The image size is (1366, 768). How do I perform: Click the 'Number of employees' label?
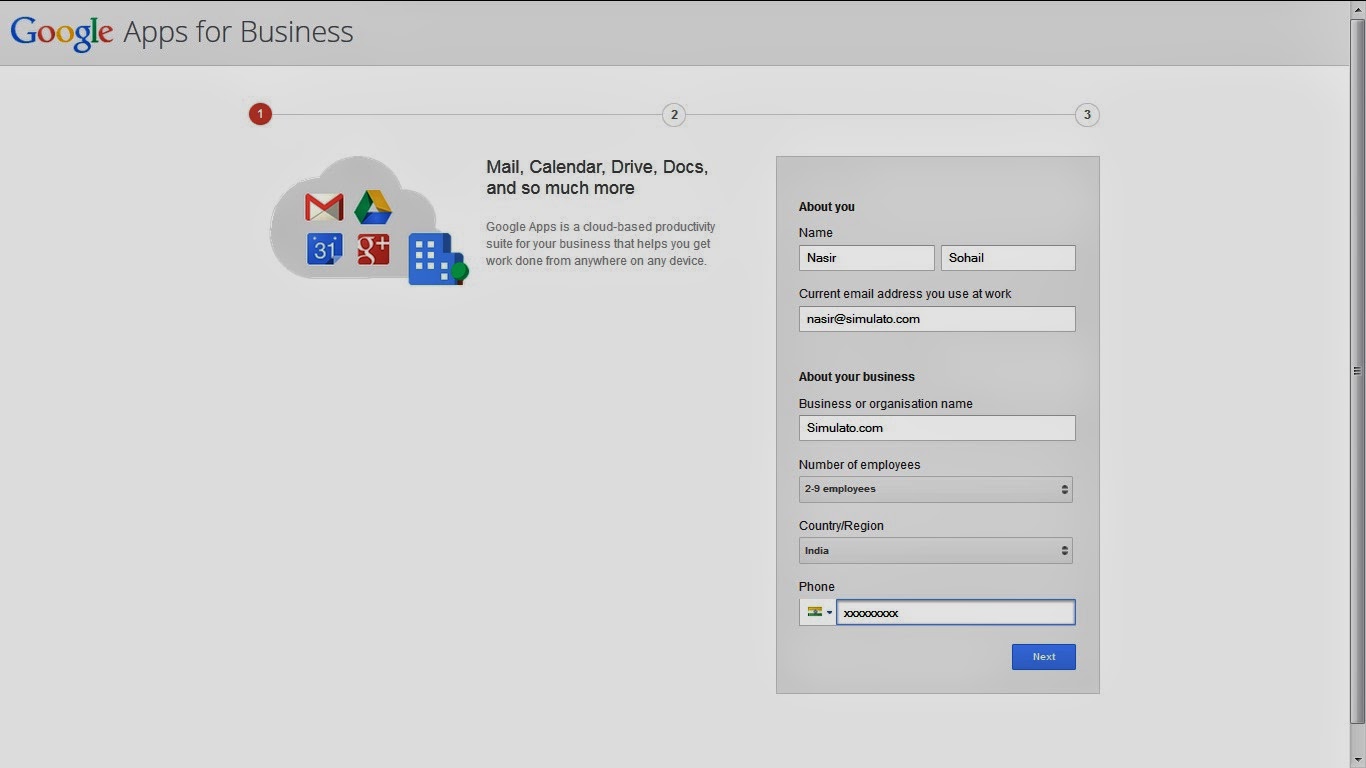coord(860,465)
